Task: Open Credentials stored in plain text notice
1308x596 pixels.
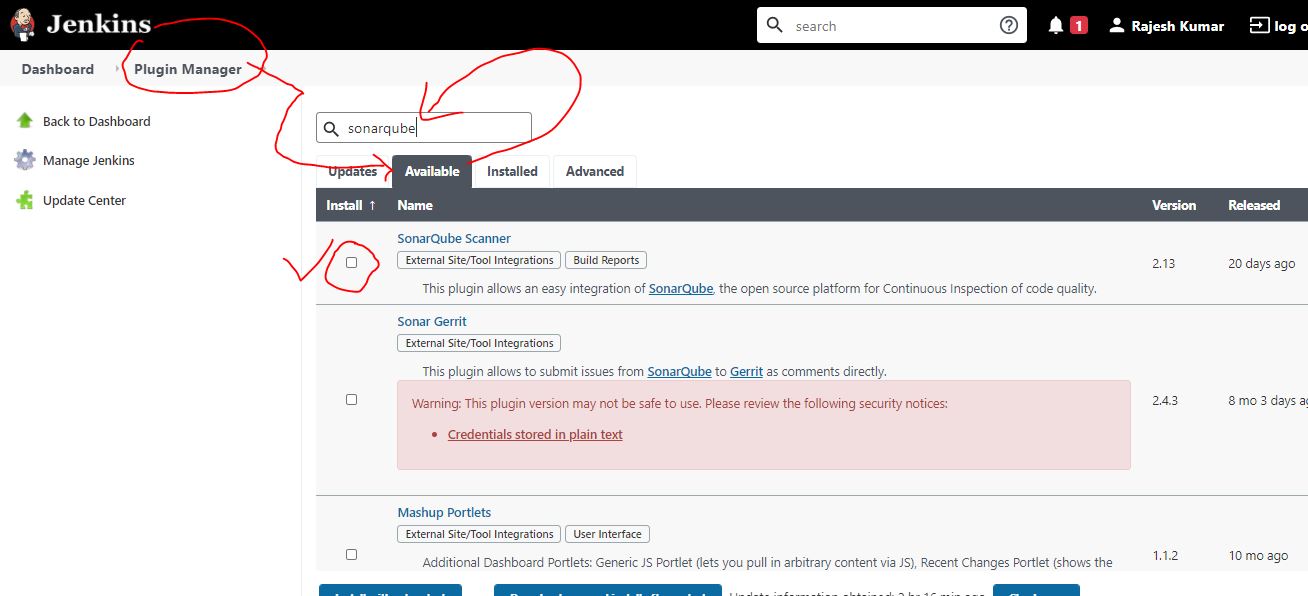Action: point(535,434)
